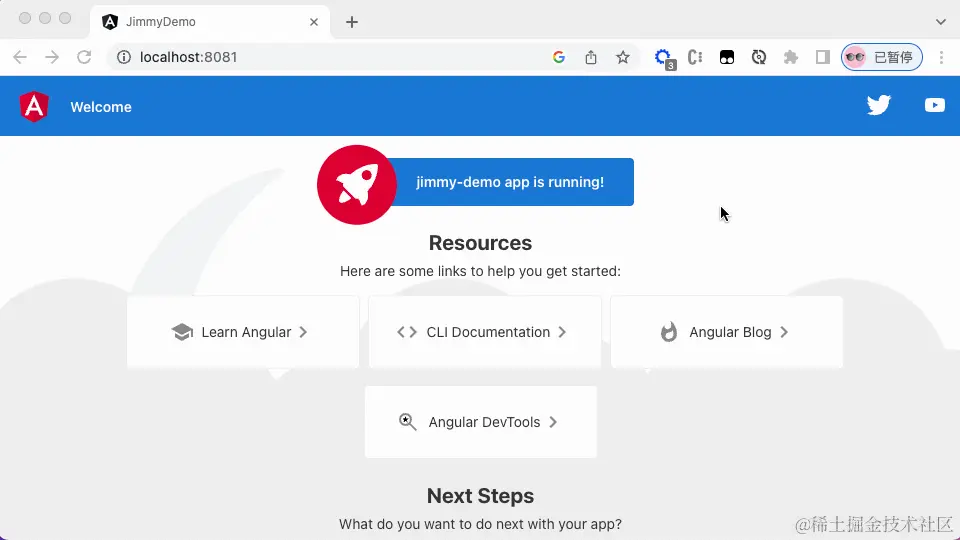Open Chrome three-dot menu

coord(941,57)
